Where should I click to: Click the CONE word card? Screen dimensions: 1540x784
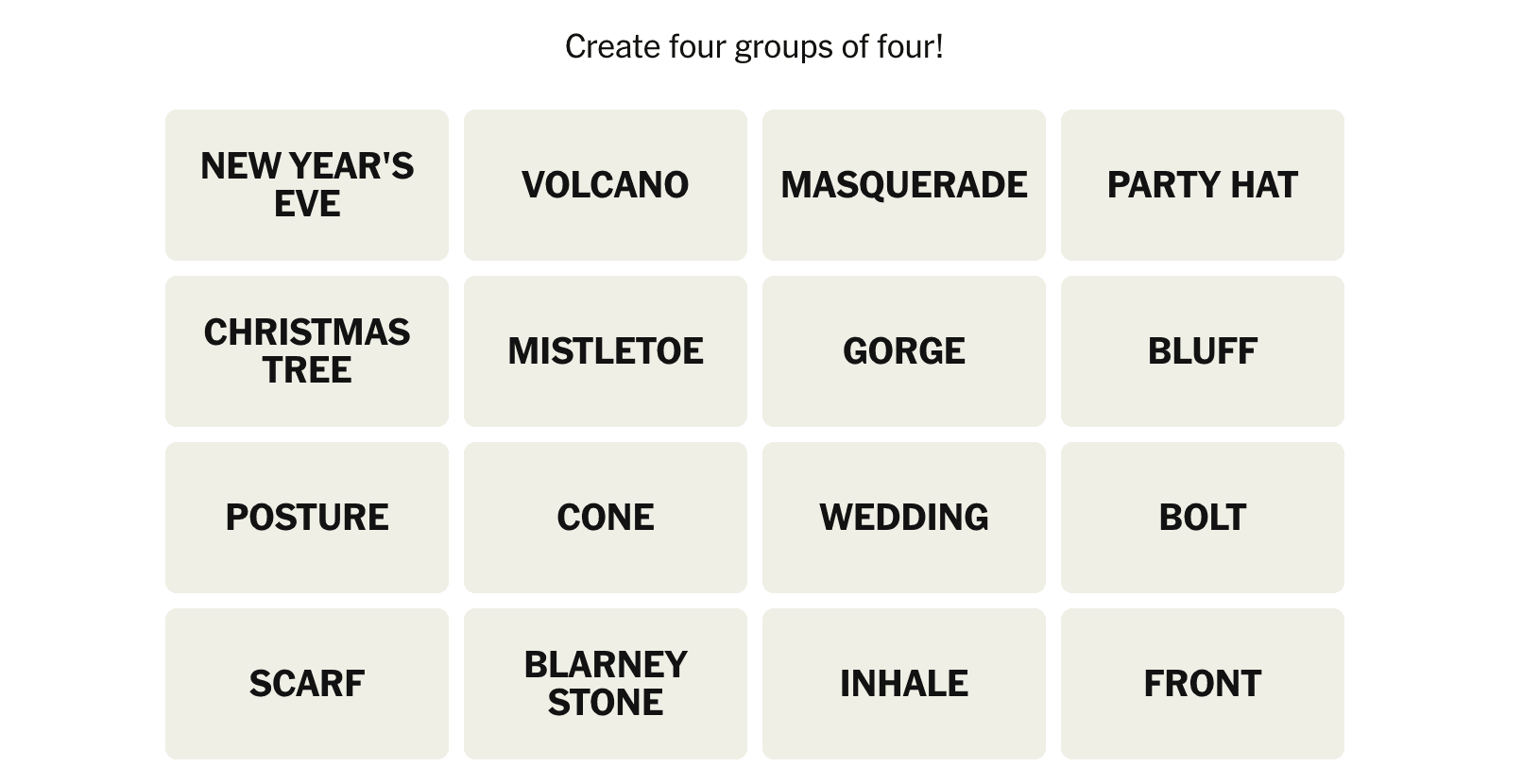(606, 518)
